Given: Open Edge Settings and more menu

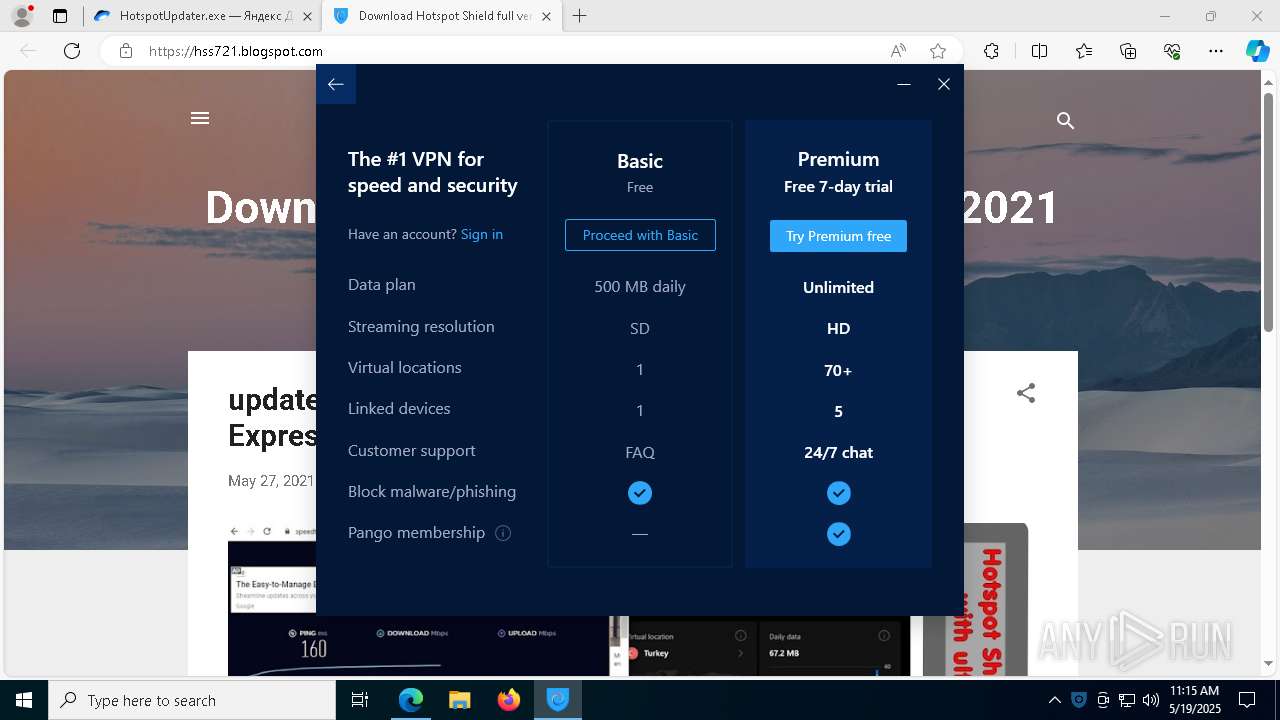Looking at the screenshot, I should click(1216, 51).
